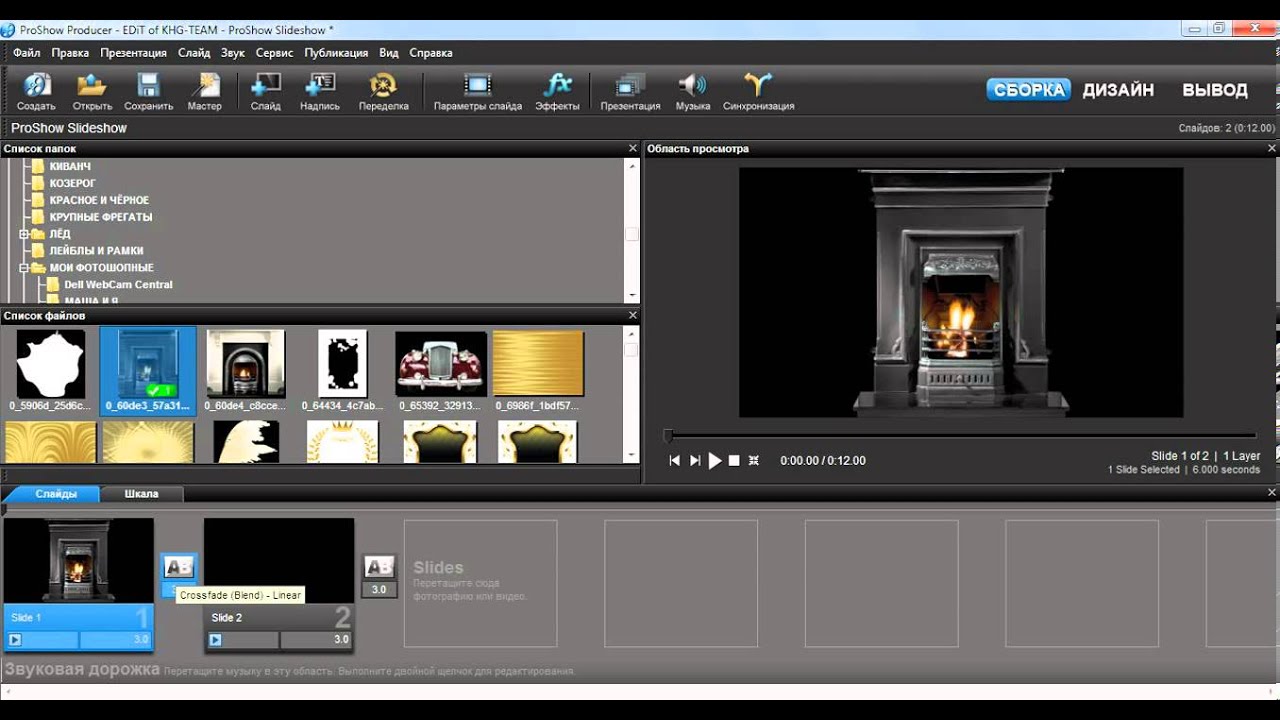Click Slide 2 duration value 3.0

tap(341, 640)
